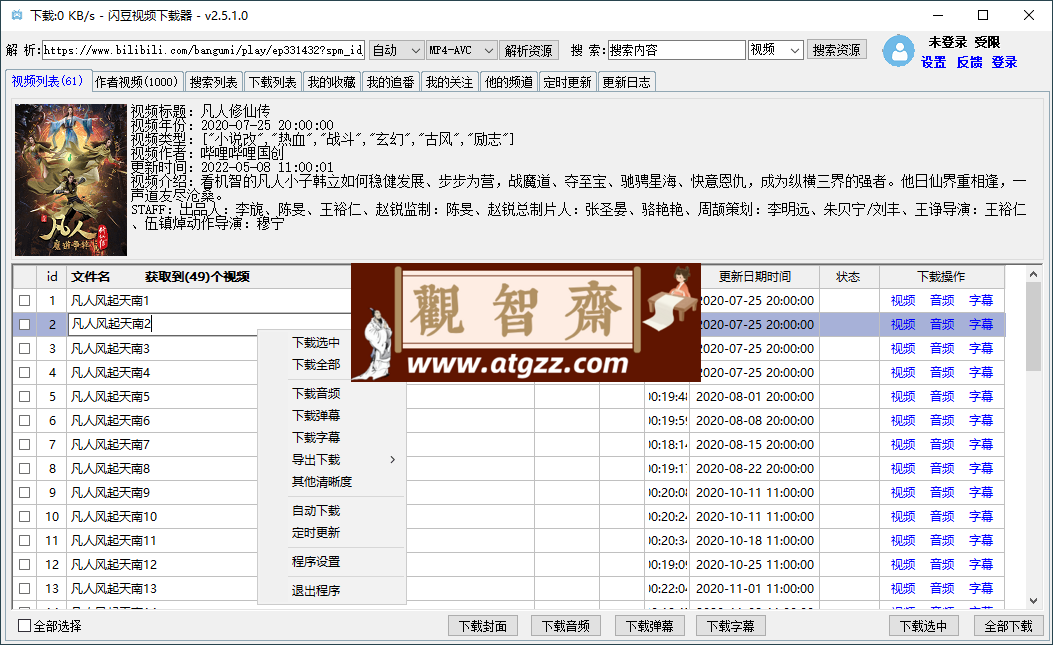The height and width of the screenshot is (645, 1053).
Task: Choose 自动下载 in context menu
Action: [x=332, y=511]
